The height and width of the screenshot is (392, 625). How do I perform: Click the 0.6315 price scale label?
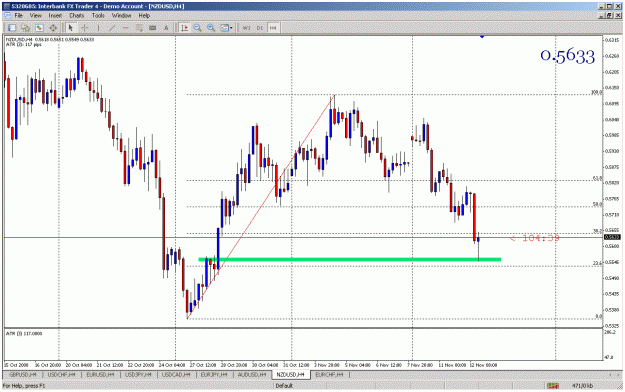click(612, 40)
